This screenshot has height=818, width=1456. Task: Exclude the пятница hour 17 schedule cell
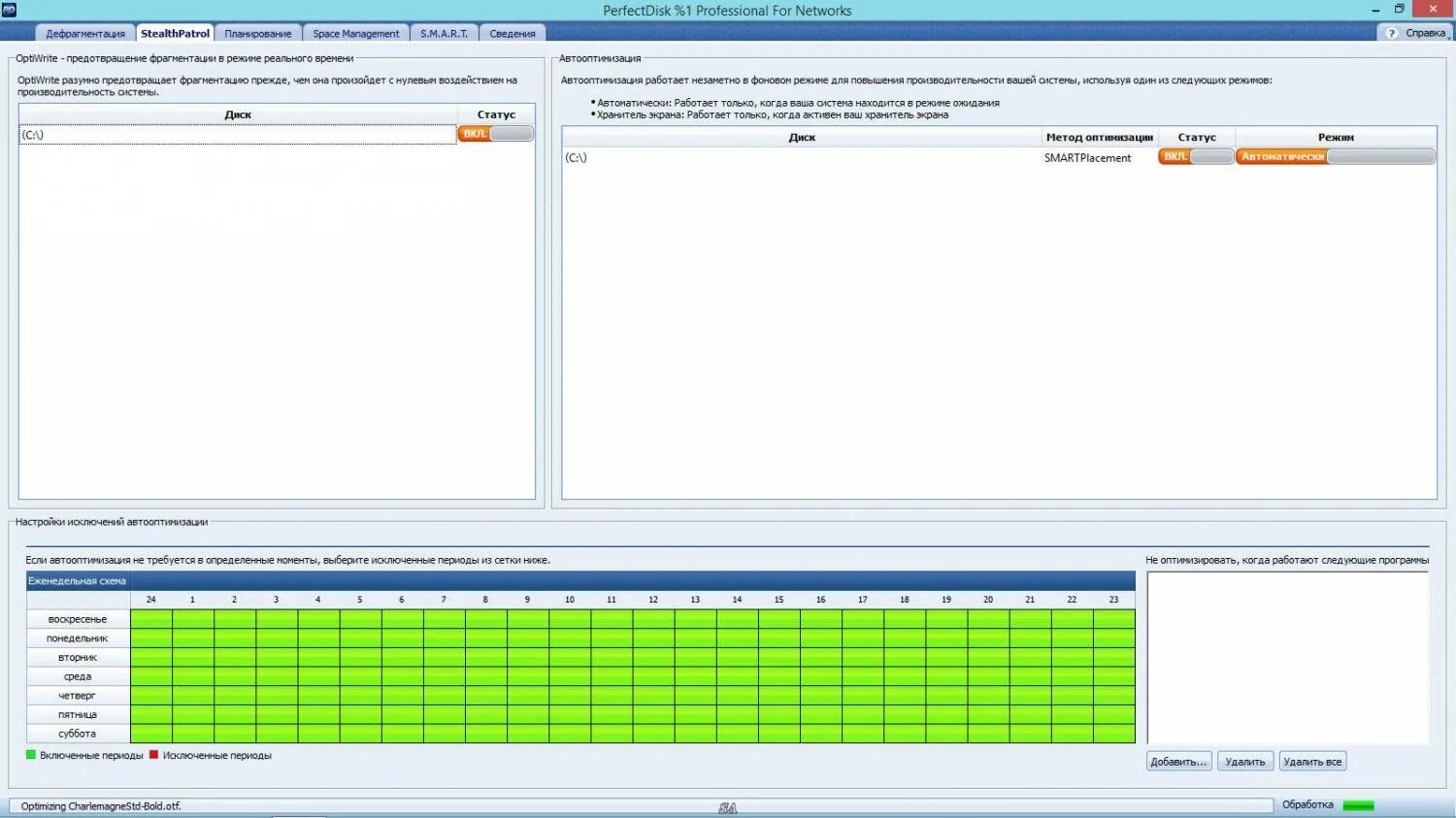[x=863, y=714]
